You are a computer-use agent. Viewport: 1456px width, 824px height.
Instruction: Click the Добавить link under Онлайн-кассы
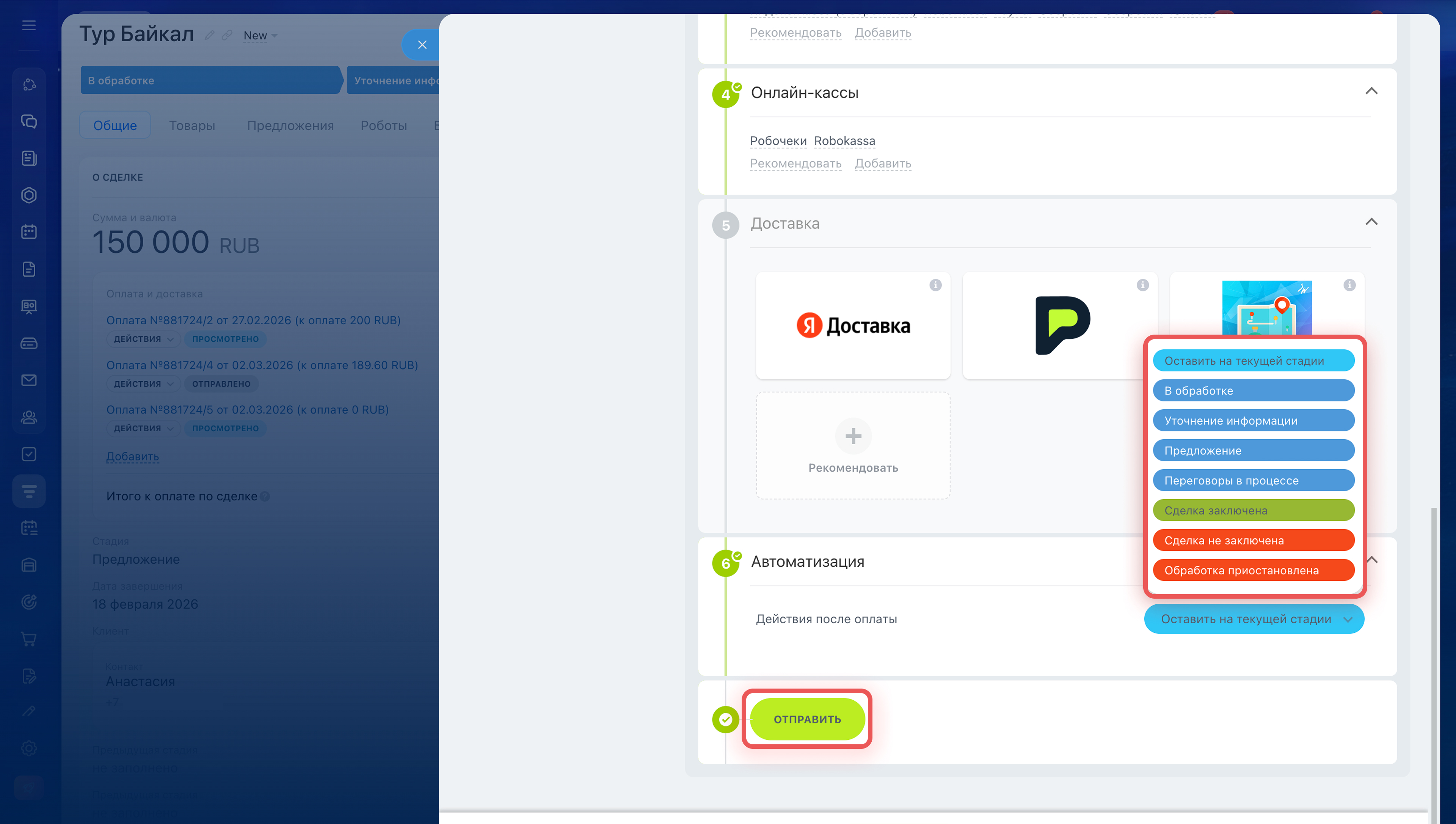point(882,164)
